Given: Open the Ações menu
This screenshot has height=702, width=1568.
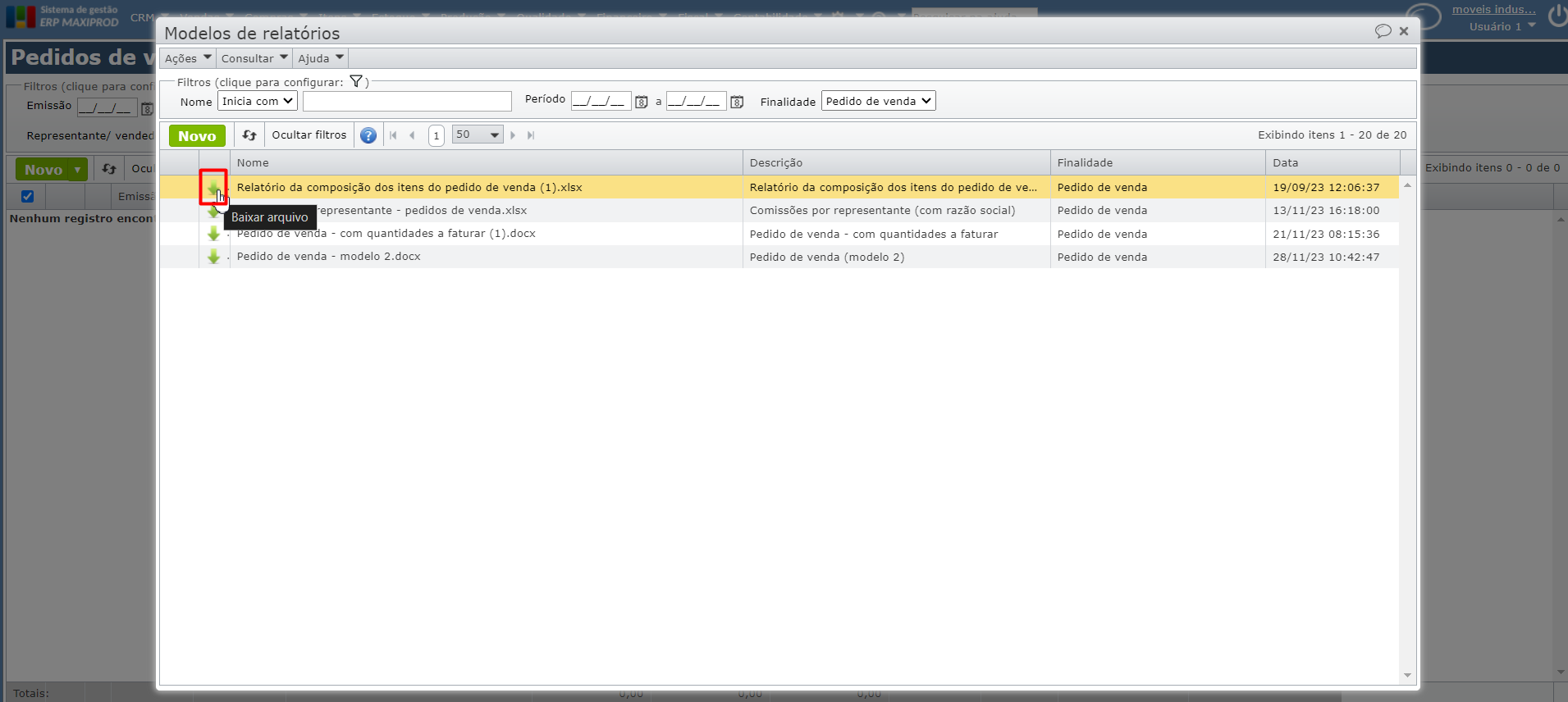Looking at the screenshot, I should 188,58.
